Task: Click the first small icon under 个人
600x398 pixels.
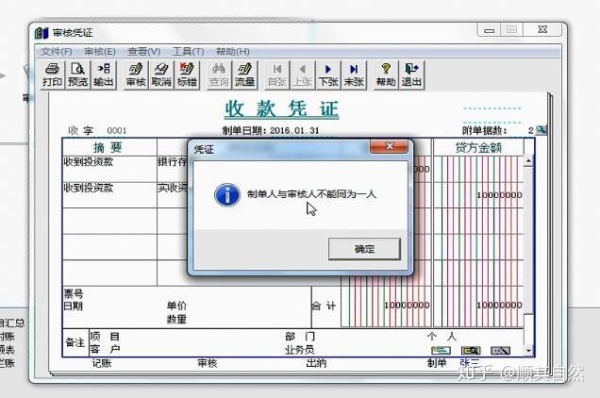Action: [441, 350]
